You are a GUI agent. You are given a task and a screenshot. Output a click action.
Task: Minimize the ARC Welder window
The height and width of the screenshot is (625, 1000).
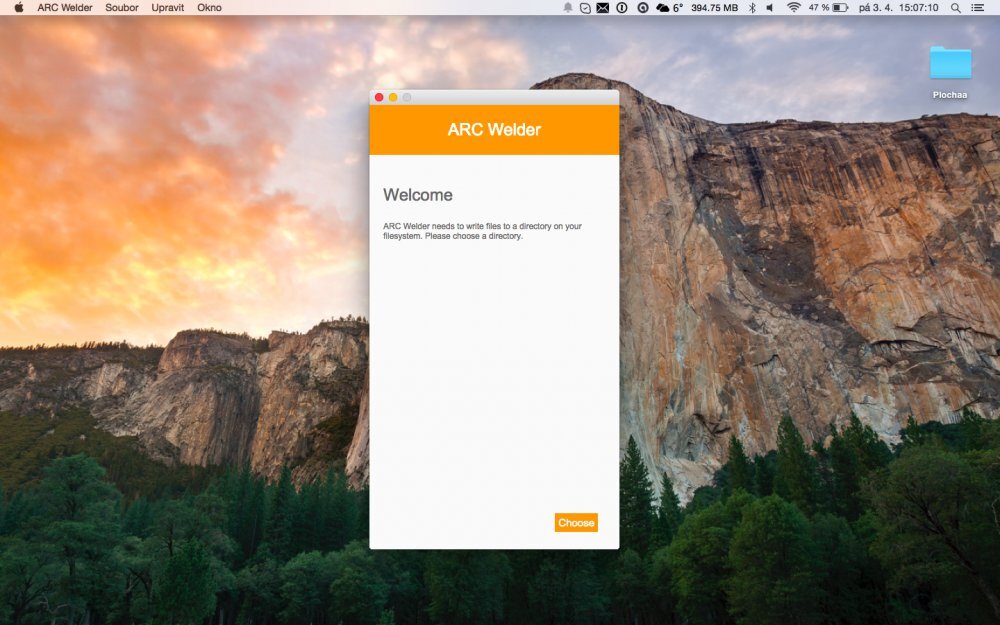point(393,97)
